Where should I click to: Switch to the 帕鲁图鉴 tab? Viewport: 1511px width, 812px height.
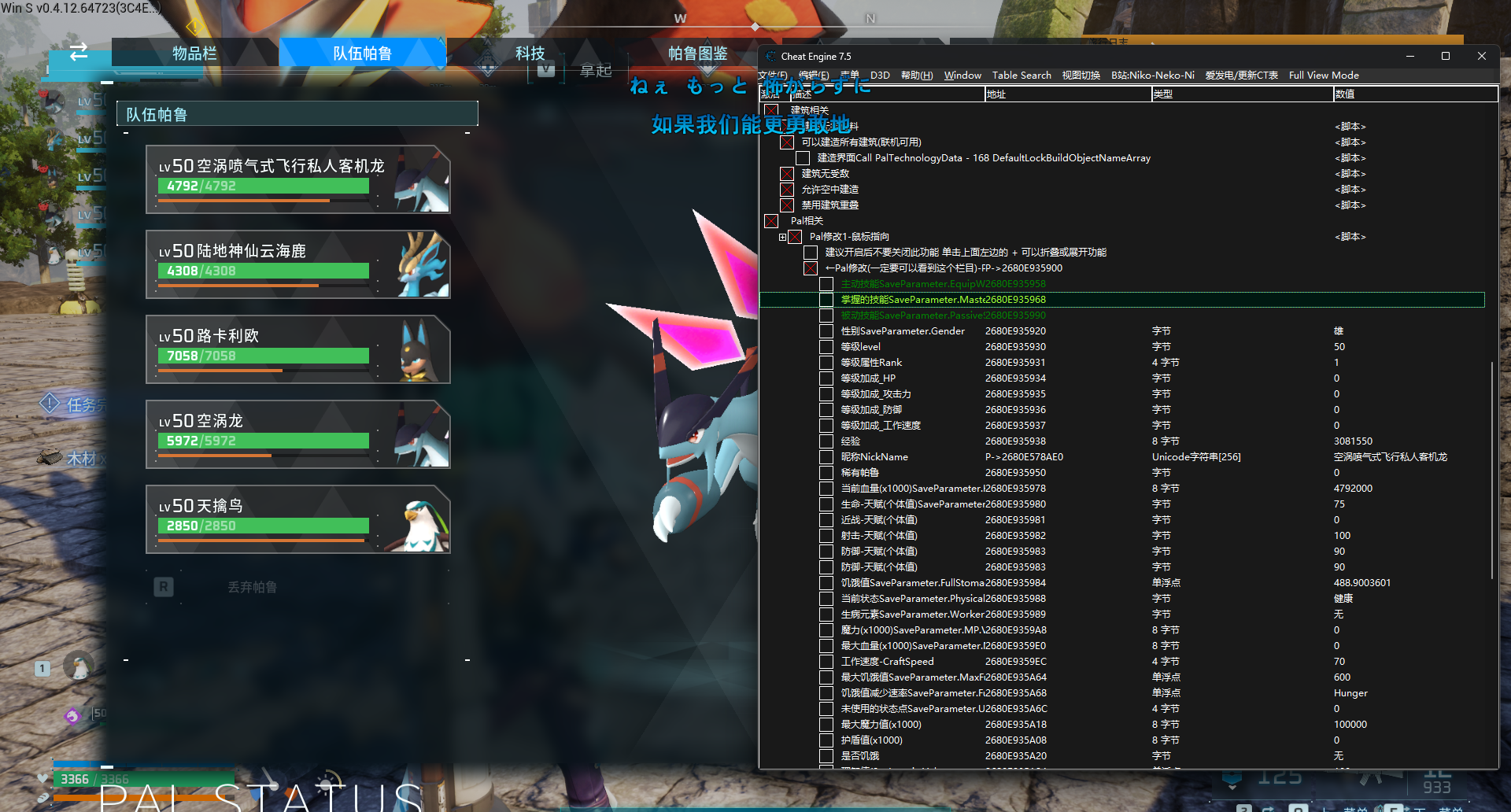[698, 53]
